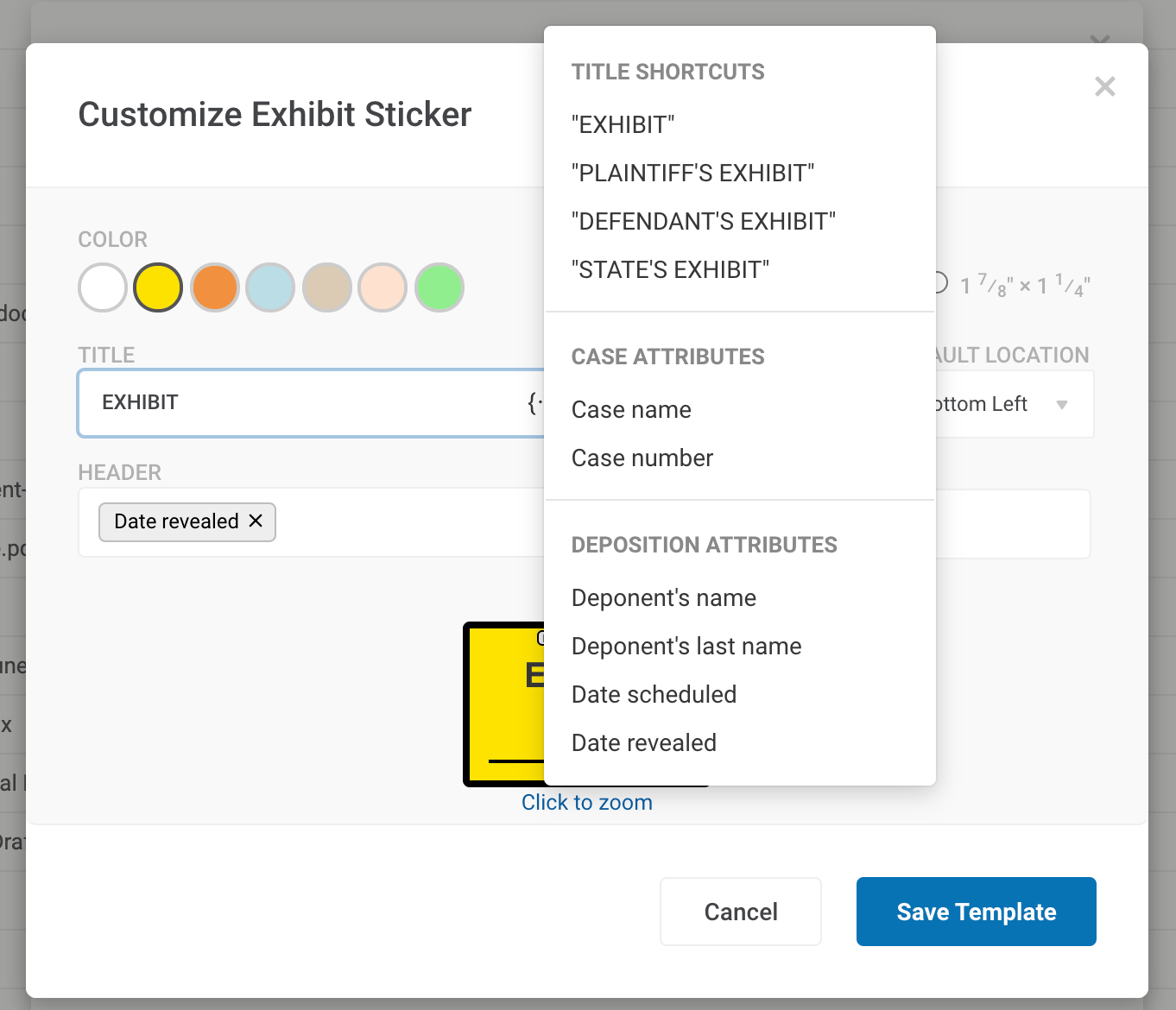The image size is (1176, 1010).
Task: Select the "STATE'S EXHIBIT" shortcut
Action: tap(670, 270)
